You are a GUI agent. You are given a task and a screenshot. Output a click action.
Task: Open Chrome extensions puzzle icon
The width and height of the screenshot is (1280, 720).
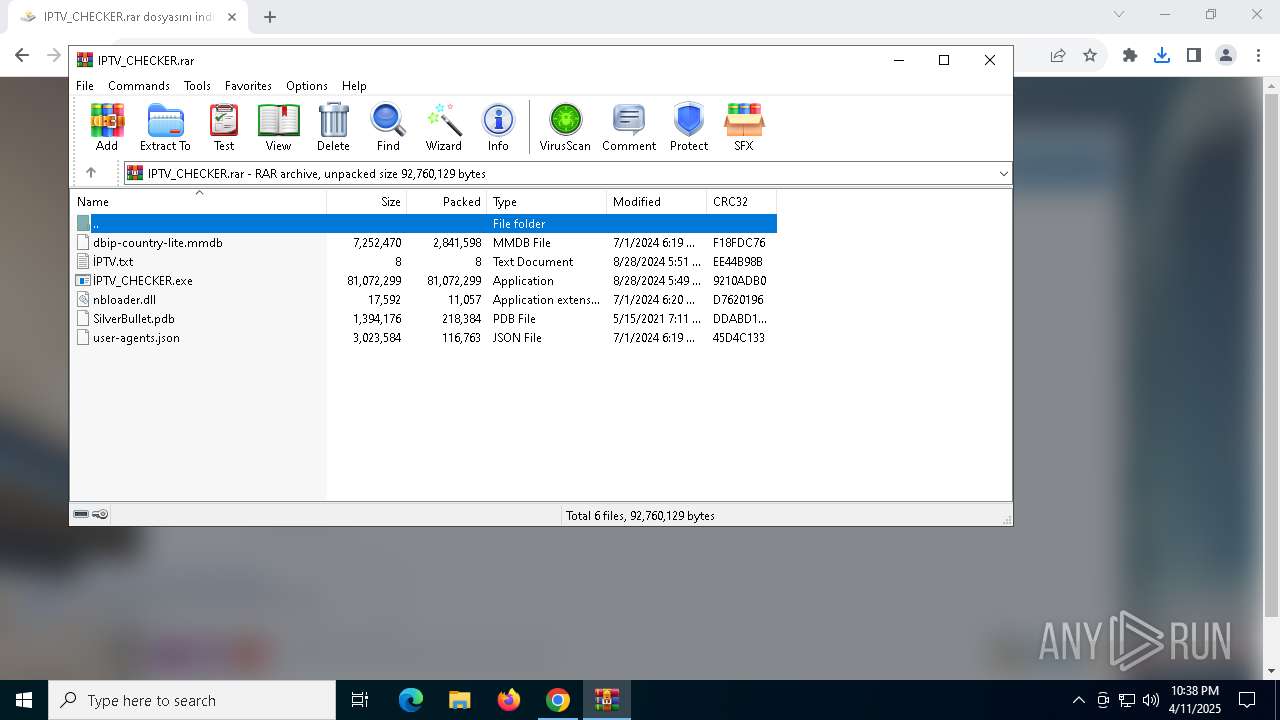(1130, 55)
